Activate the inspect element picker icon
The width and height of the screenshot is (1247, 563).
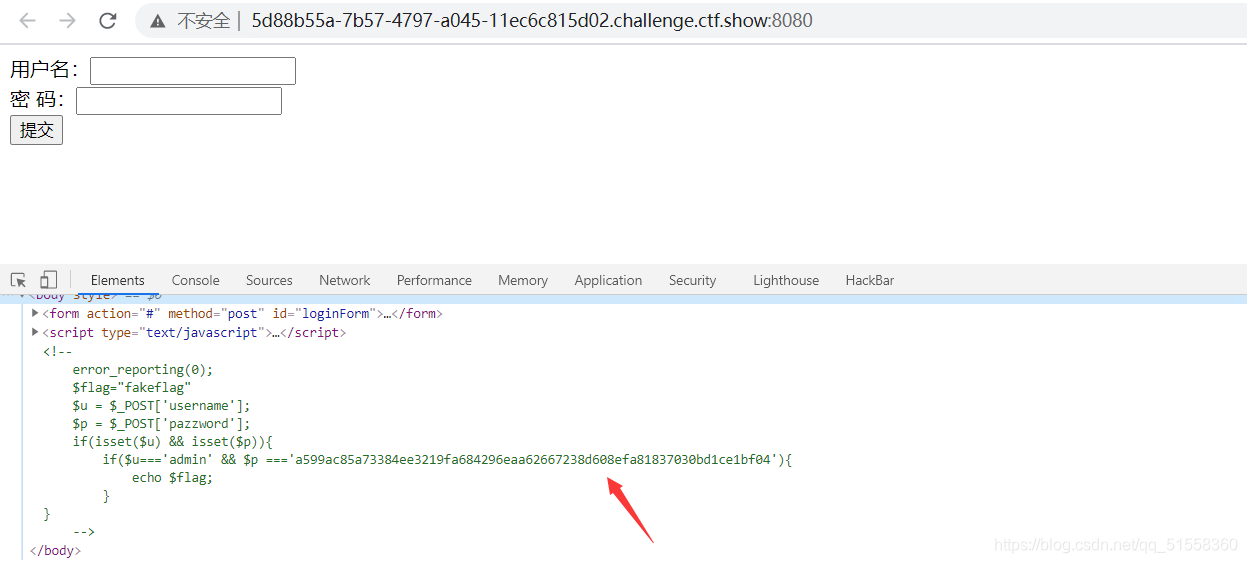18,280
